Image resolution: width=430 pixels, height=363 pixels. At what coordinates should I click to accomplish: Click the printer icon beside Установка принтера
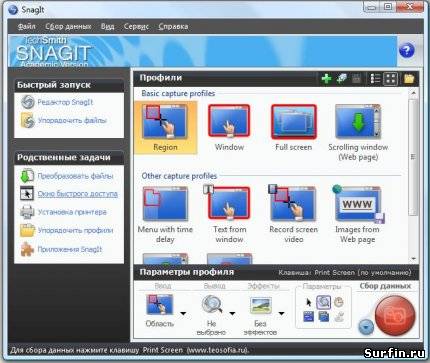point(27,212)
